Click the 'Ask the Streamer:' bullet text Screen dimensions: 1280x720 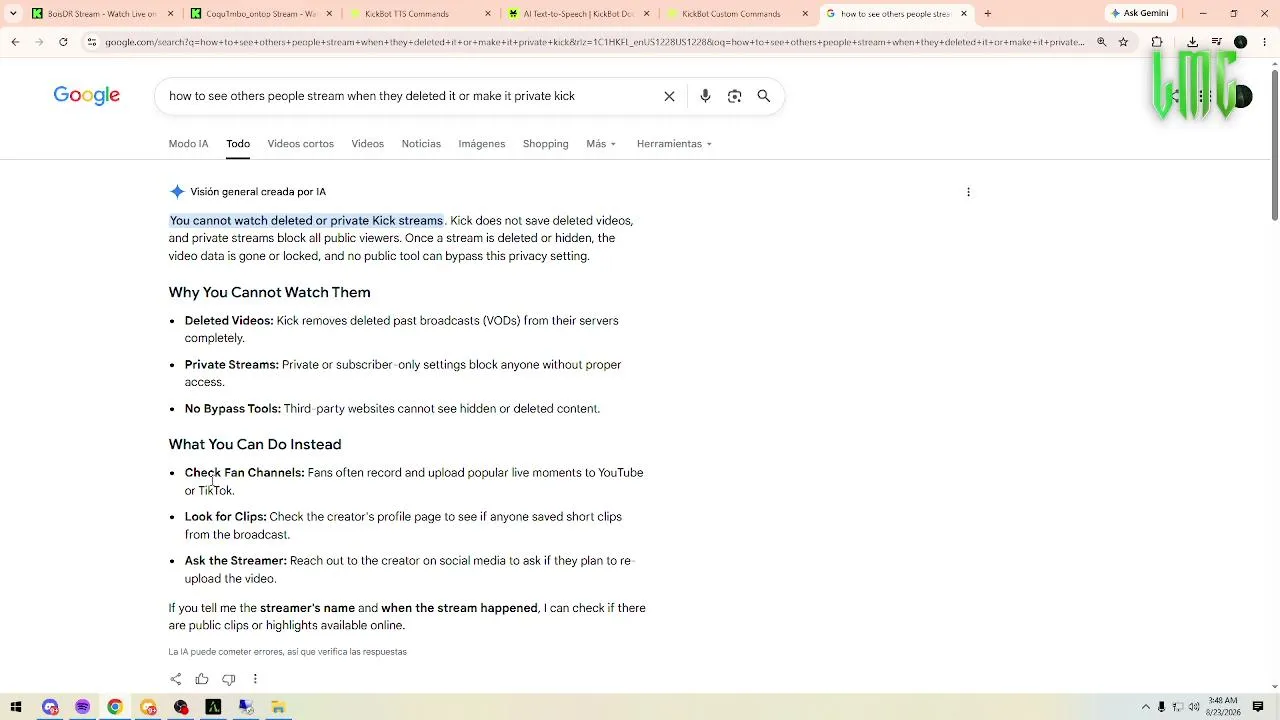235,561
